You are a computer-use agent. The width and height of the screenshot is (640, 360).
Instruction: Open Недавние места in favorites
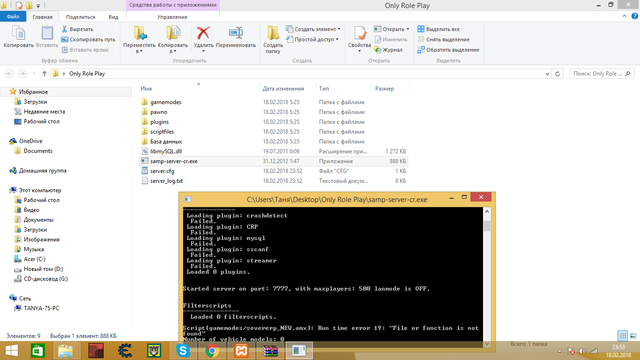[x=44, y=111]
